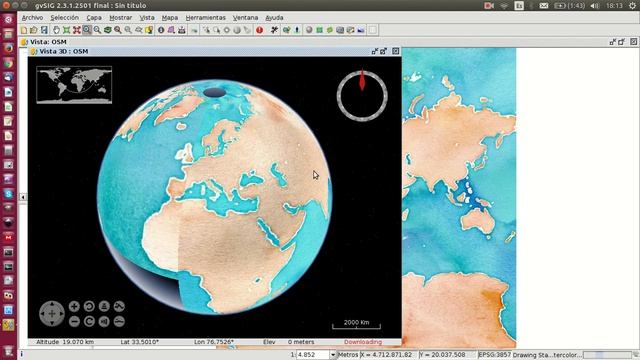640x360 pixels.
Task: Click the save floppy disk toolbar icon
Action: click(44, 30)
